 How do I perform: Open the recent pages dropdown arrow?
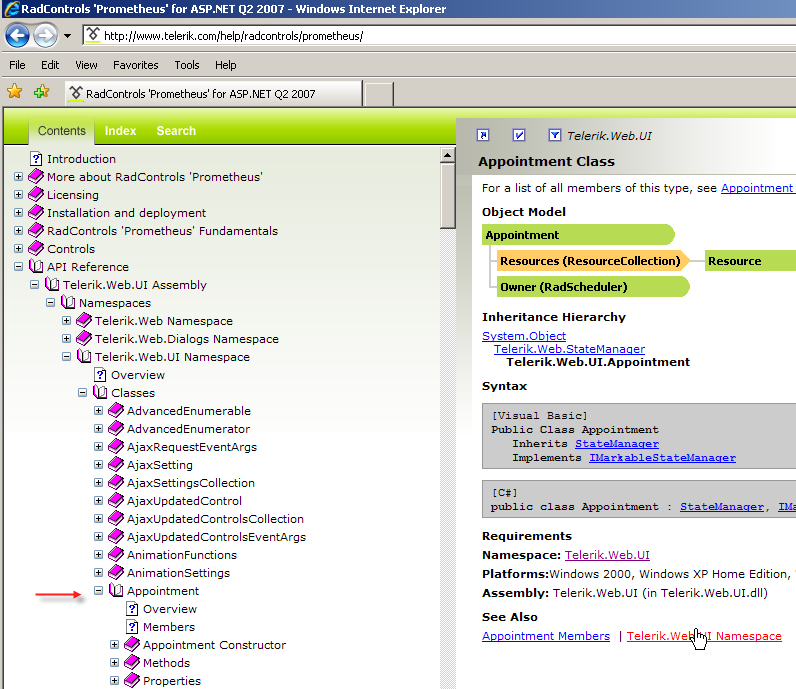point(67,36)
